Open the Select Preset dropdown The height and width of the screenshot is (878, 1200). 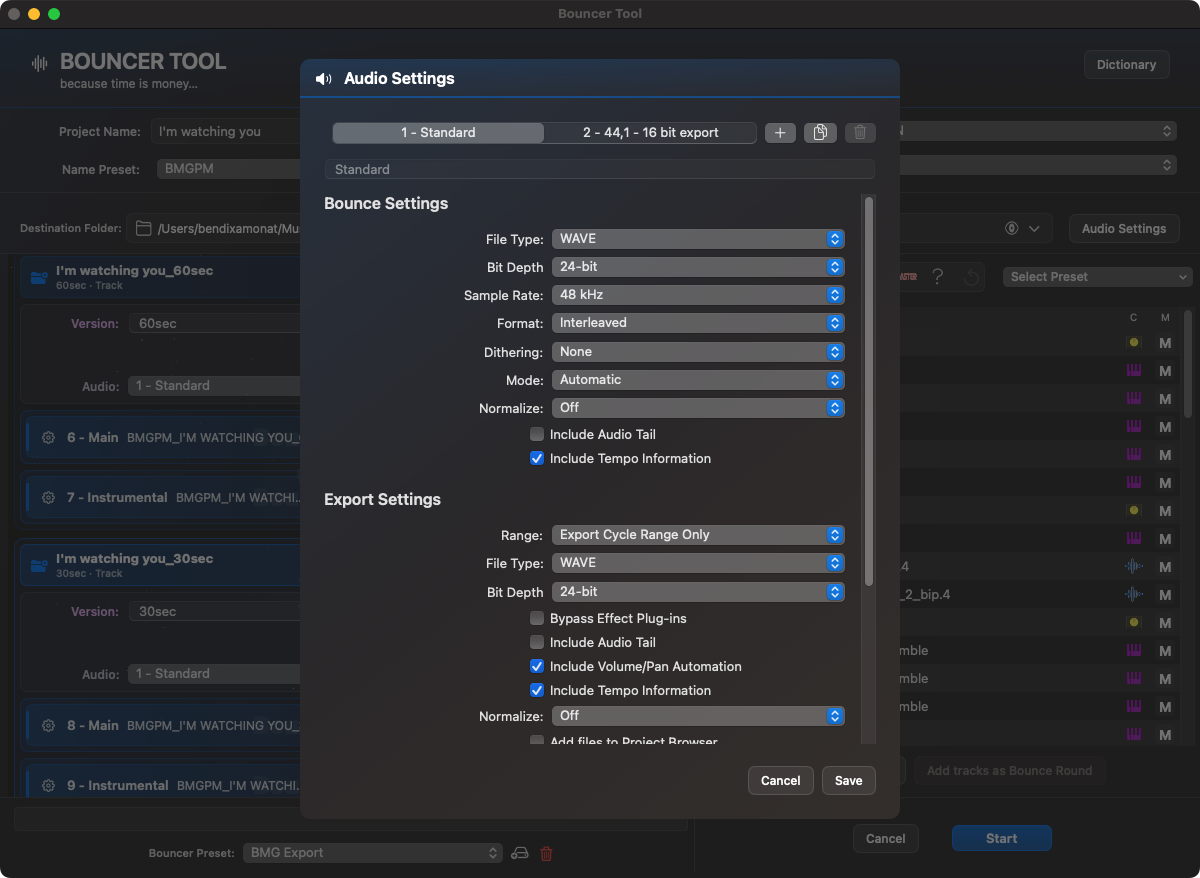(x=1097, y=277)
